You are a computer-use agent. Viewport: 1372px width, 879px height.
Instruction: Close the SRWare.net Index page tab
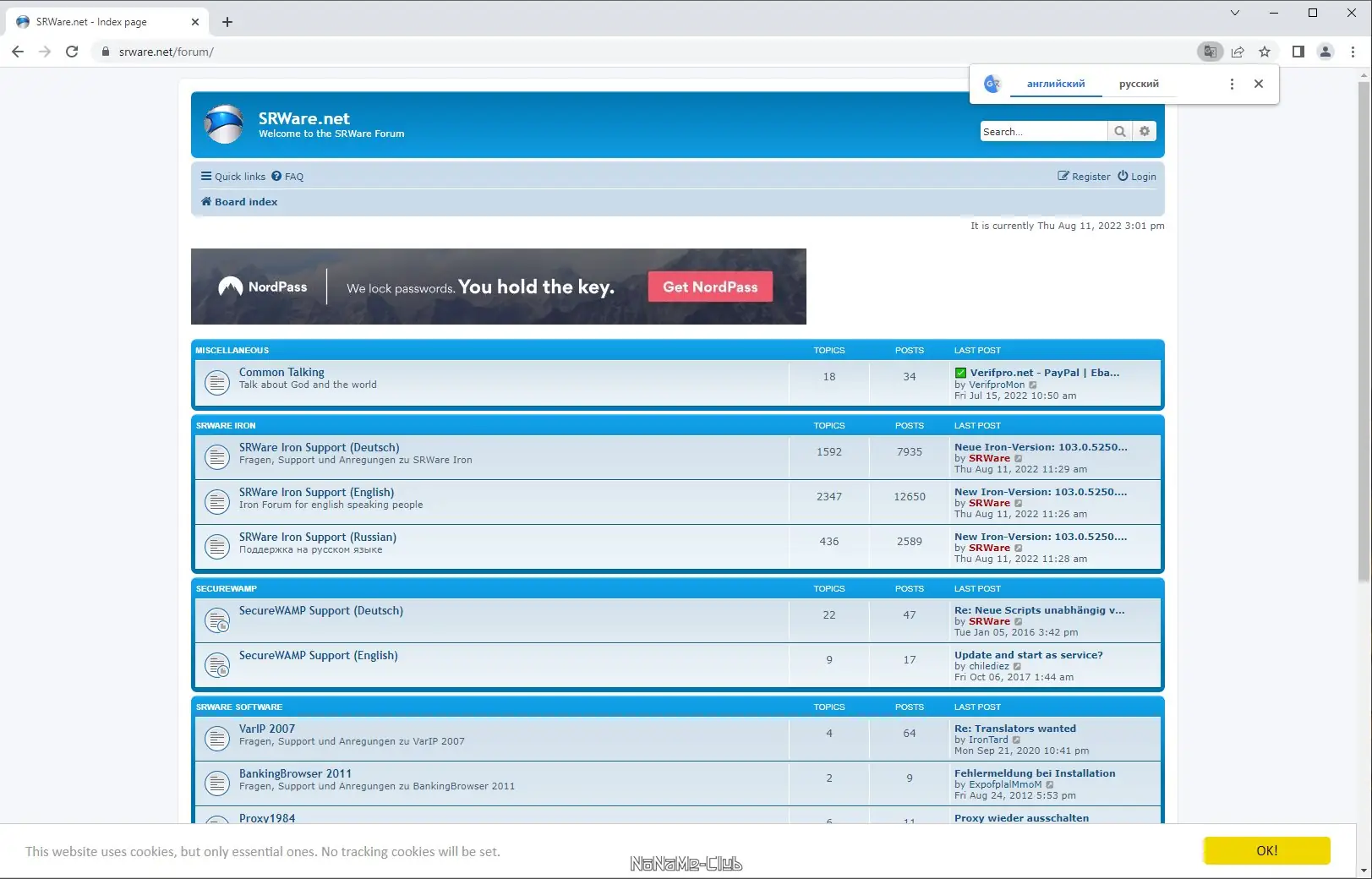pyautogui.click(x=195, y=22)
